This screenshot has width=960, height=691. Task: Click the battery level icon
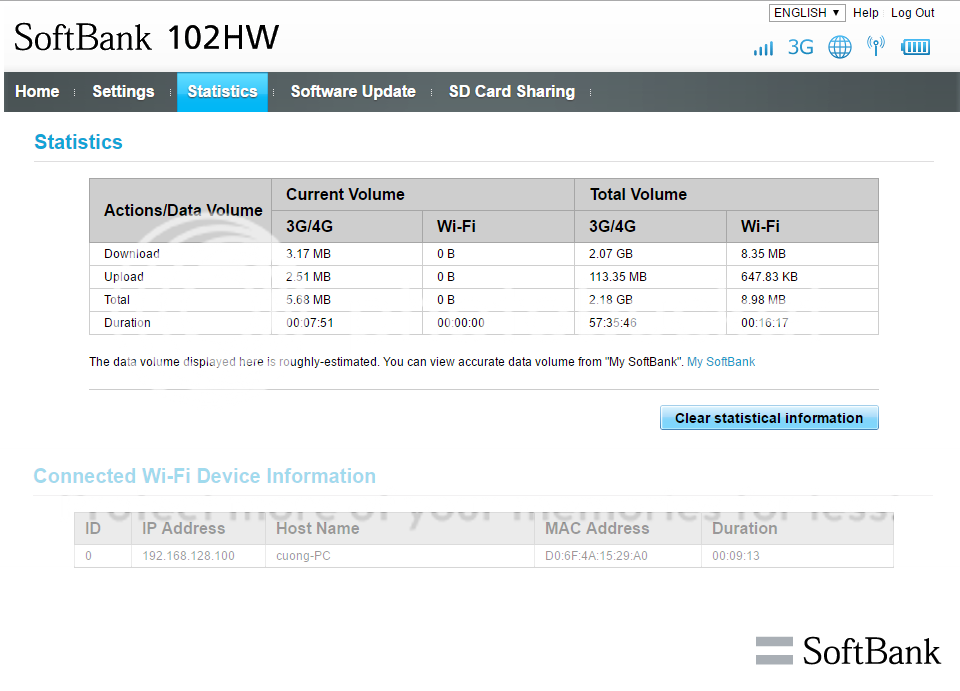point(915,47)
